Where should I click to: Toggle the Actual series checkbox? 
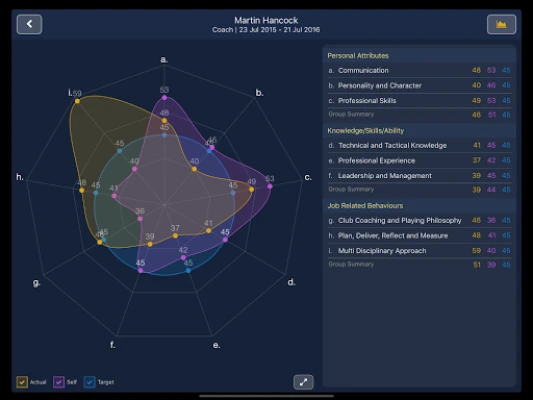tap(22, 382)
